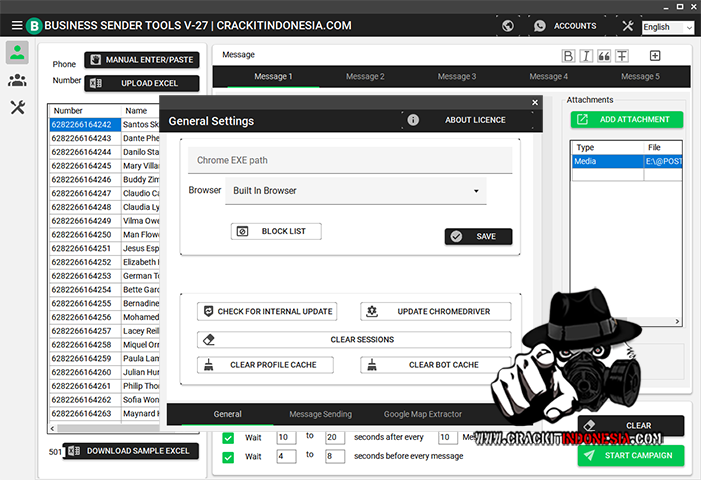The width and height of the screenshot is (701, 480).
Task: Toggle the wait before every message checkbox
Action: pyautogui.click(x=228, y=456)
